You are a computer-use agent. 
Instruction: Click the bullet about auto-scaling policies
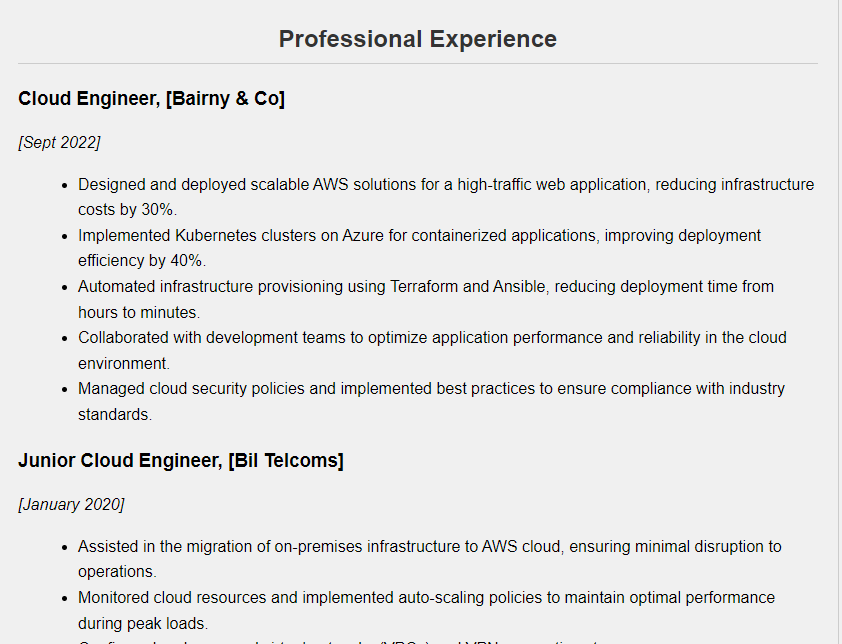pos(426,598)
